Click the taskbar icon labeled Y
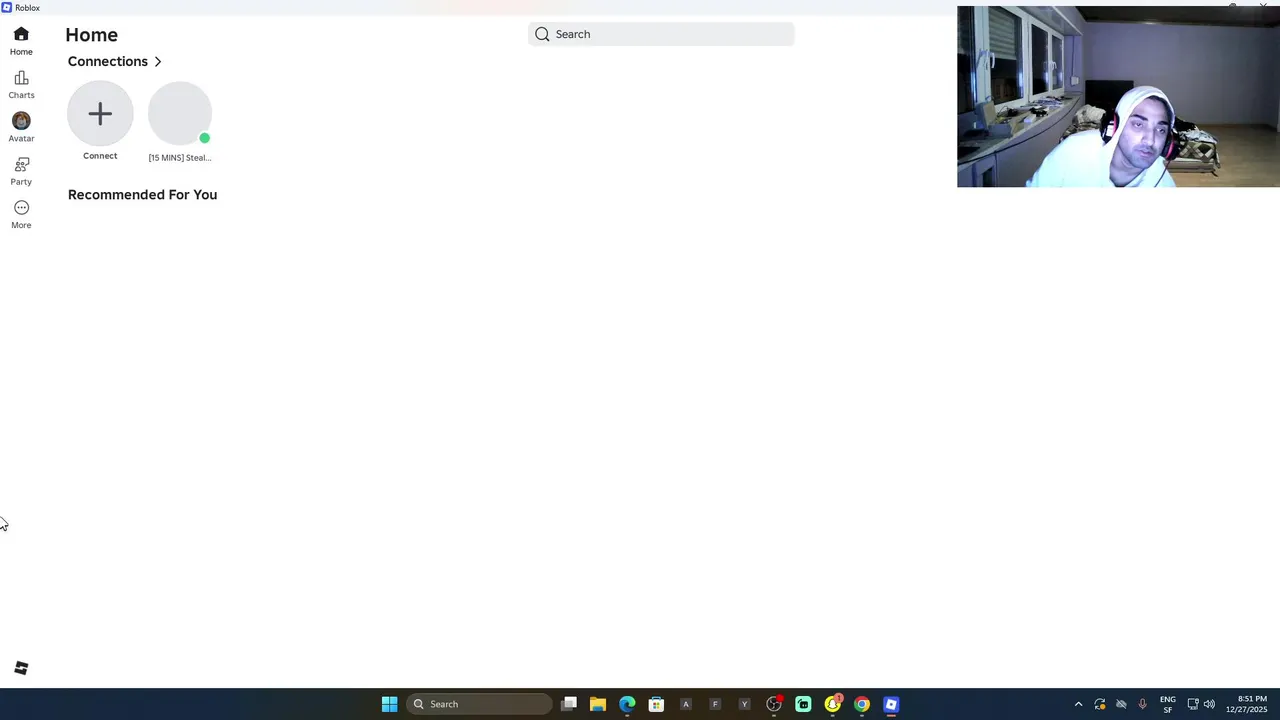1280x720 pixels. pyautogui.click(x=744, y=704)
